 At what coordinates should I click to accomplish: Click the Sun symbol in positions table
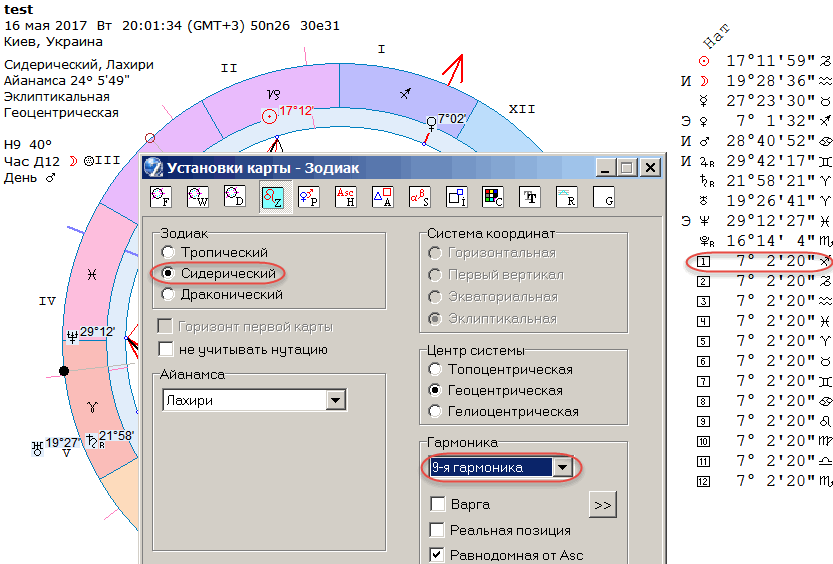tap(704, 62)
